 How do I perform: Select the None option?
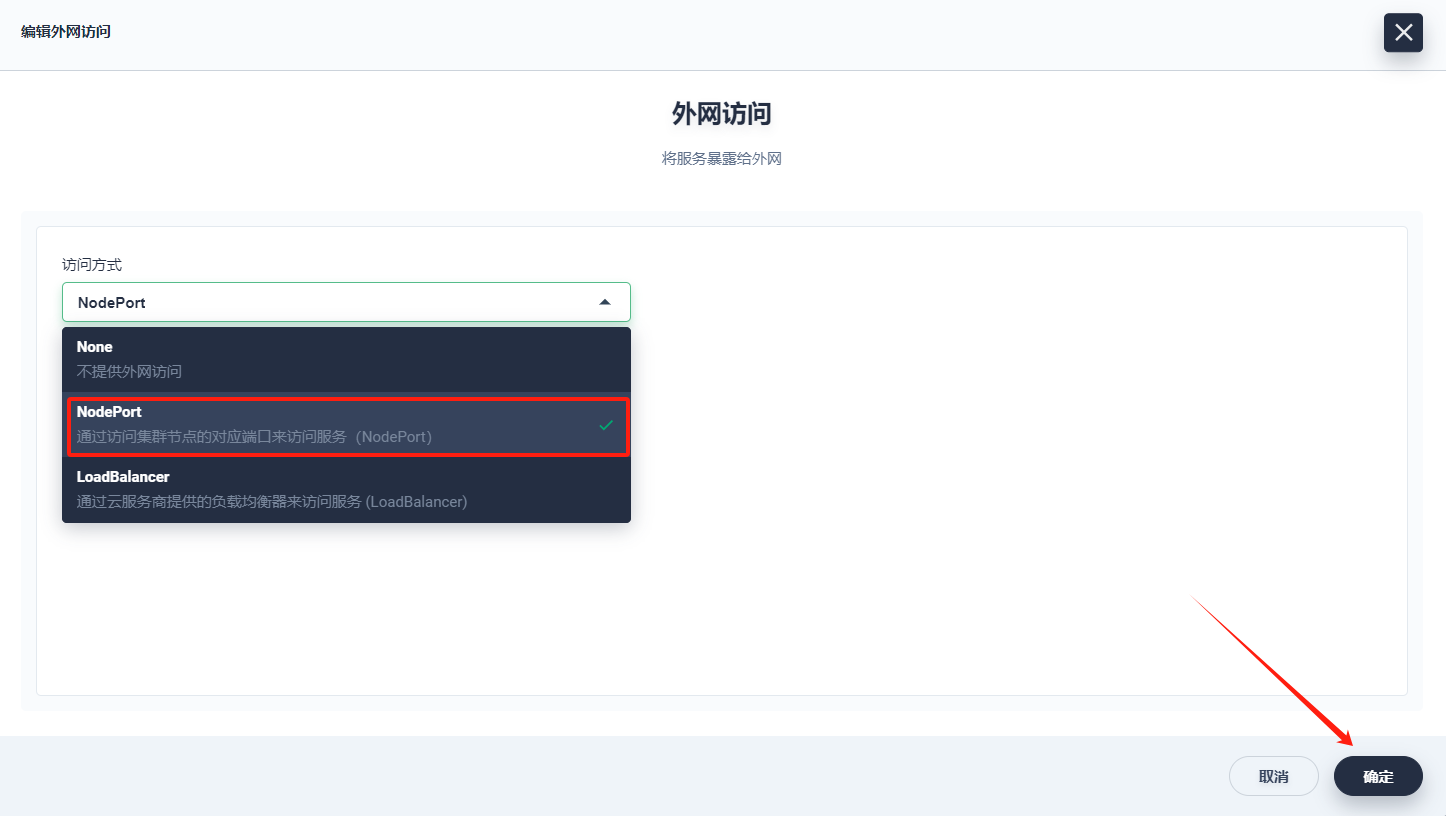pyautogui.click(x=346, y=359)
